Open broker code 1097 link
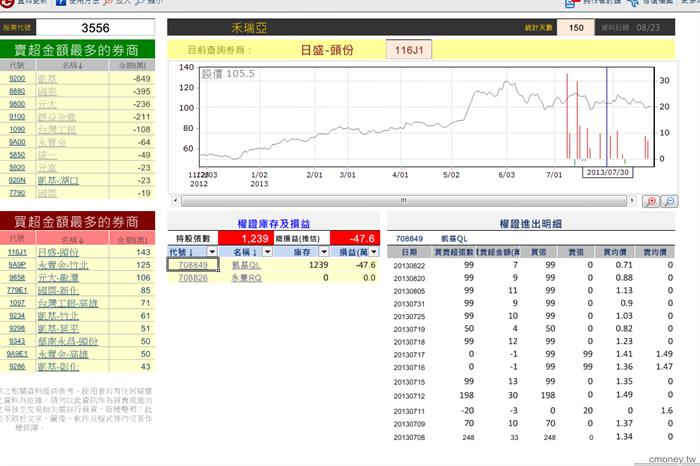The height and width of the screenshot is (466, 700). click(x=17, y=303)
